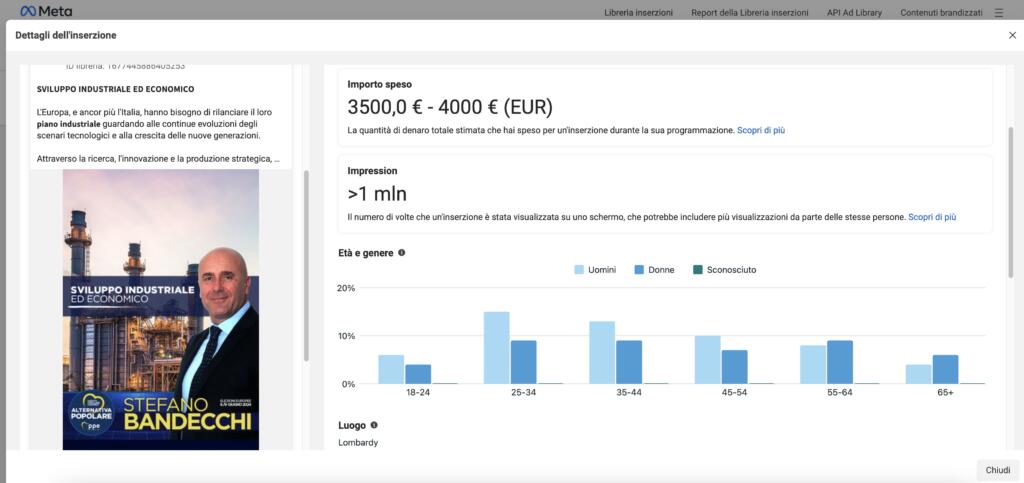Toggle Donne legend series

tap(654, 270)
